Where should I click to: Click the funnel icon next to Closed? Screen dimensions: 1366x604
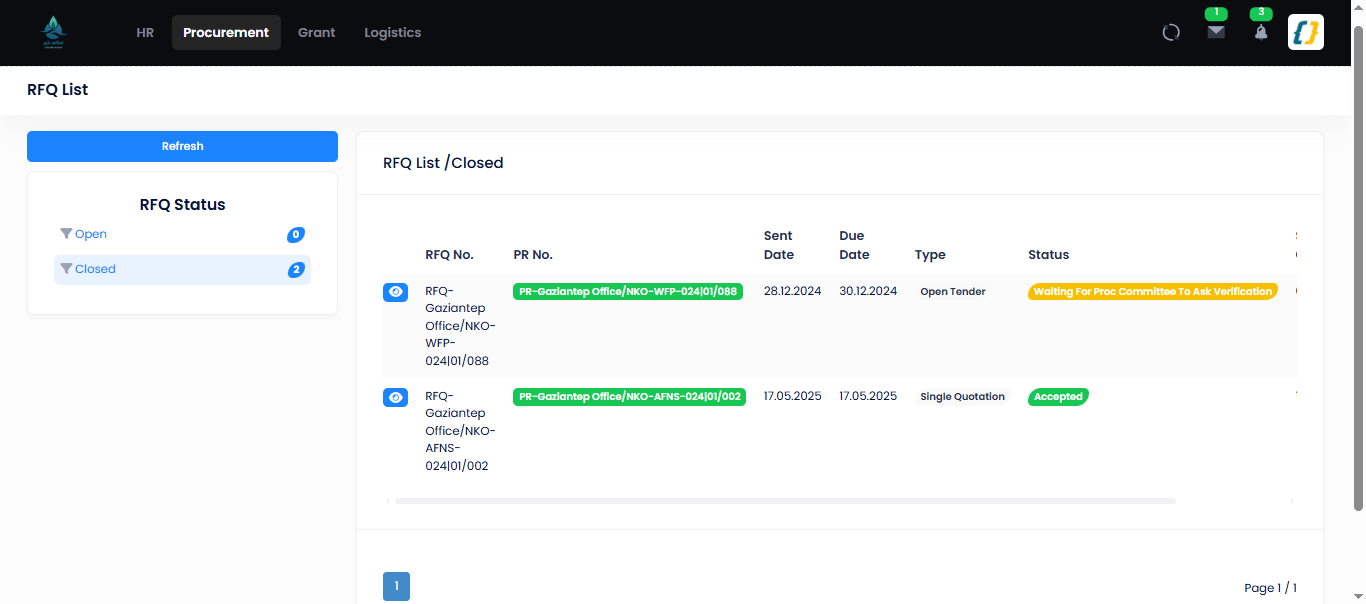[66, 269]
